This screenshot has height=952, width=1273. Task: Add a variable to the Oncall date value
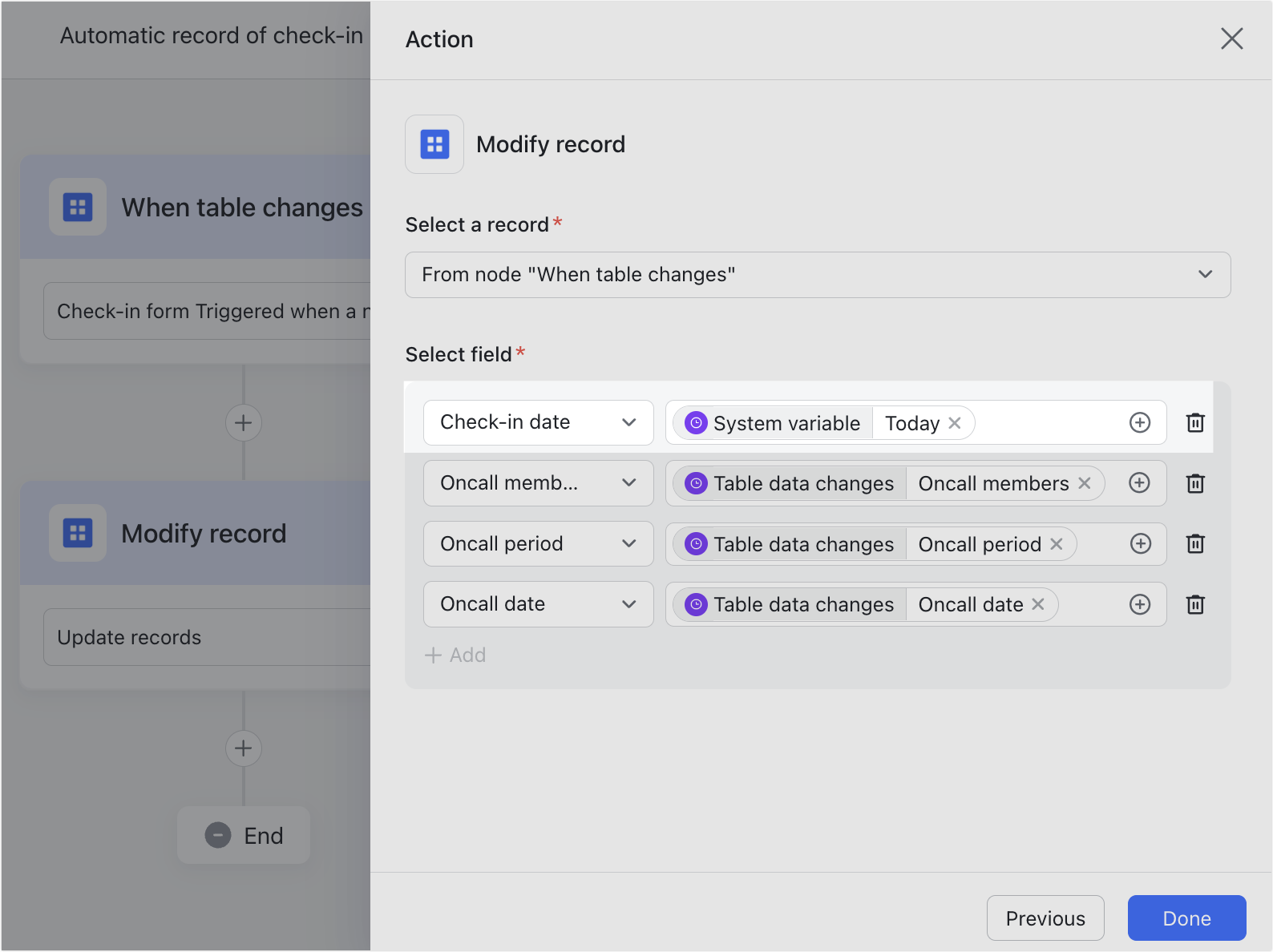1140,604
